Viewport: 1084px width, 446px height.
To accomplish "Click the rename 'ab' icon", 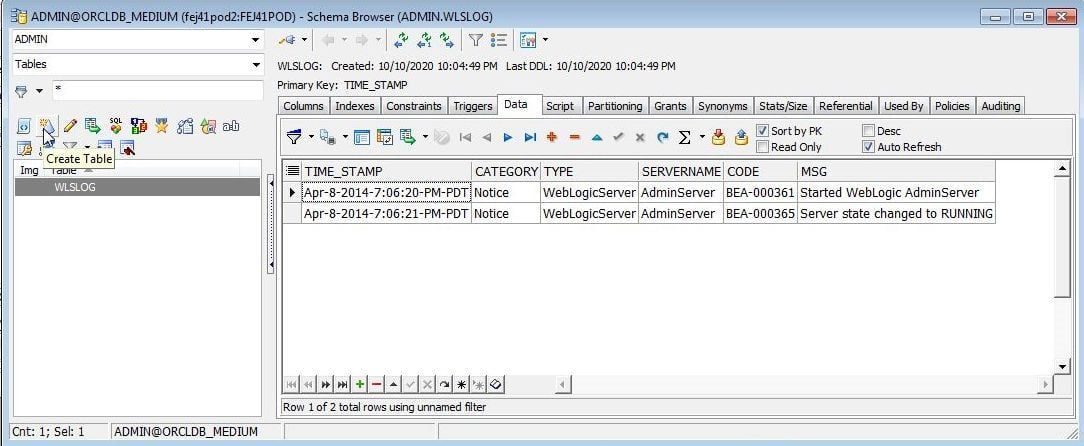I will (231, 126).
